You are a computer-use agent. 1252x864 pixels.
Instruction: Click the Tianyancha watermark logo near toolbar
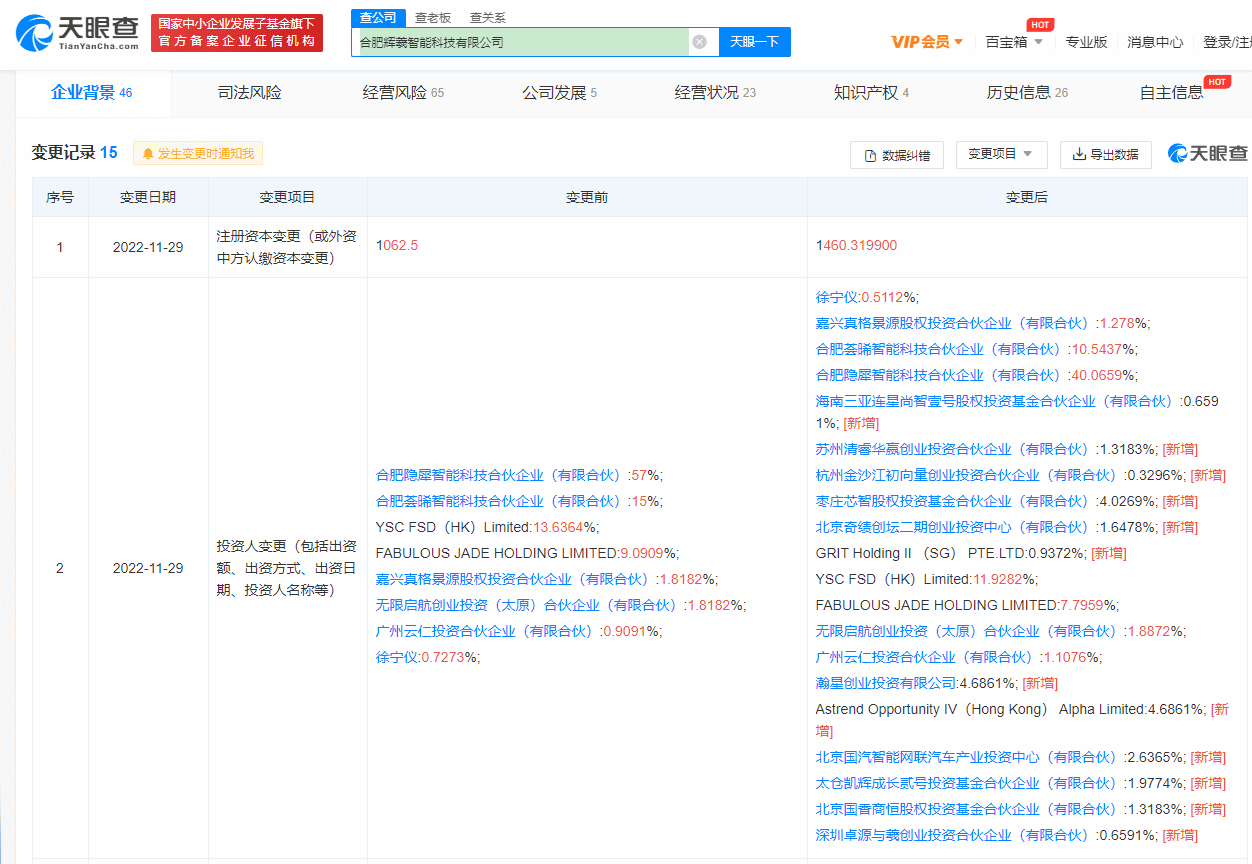1205,153
